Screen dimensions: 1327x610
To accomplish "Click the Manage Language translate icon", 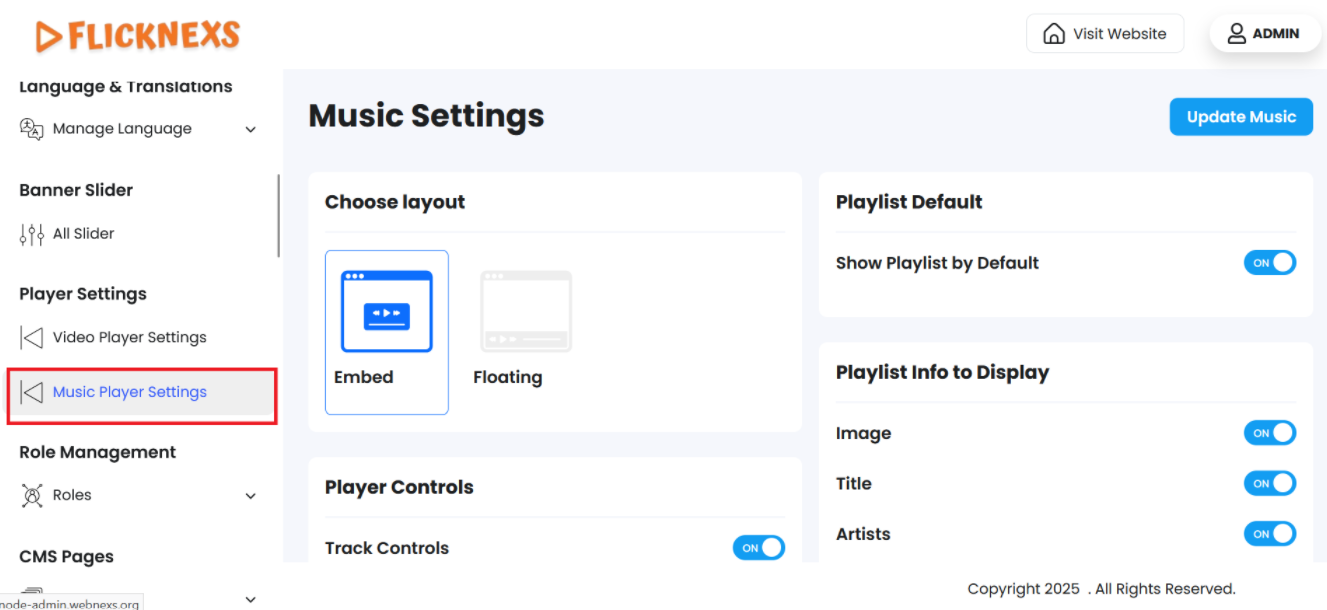I will click(x=32, y=129).
